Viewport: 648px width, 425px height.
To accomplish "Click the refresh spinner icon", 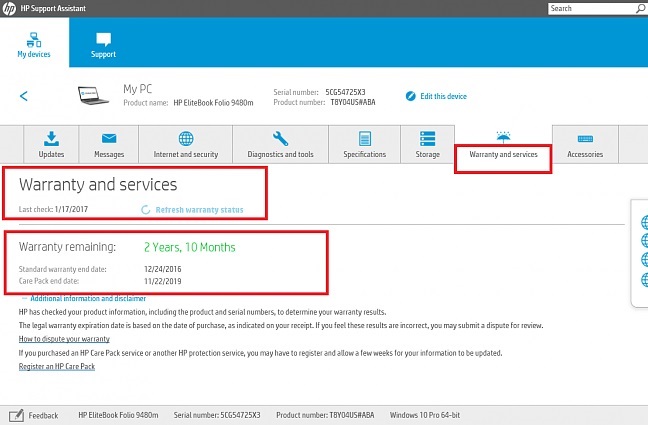I will (145, 210).
